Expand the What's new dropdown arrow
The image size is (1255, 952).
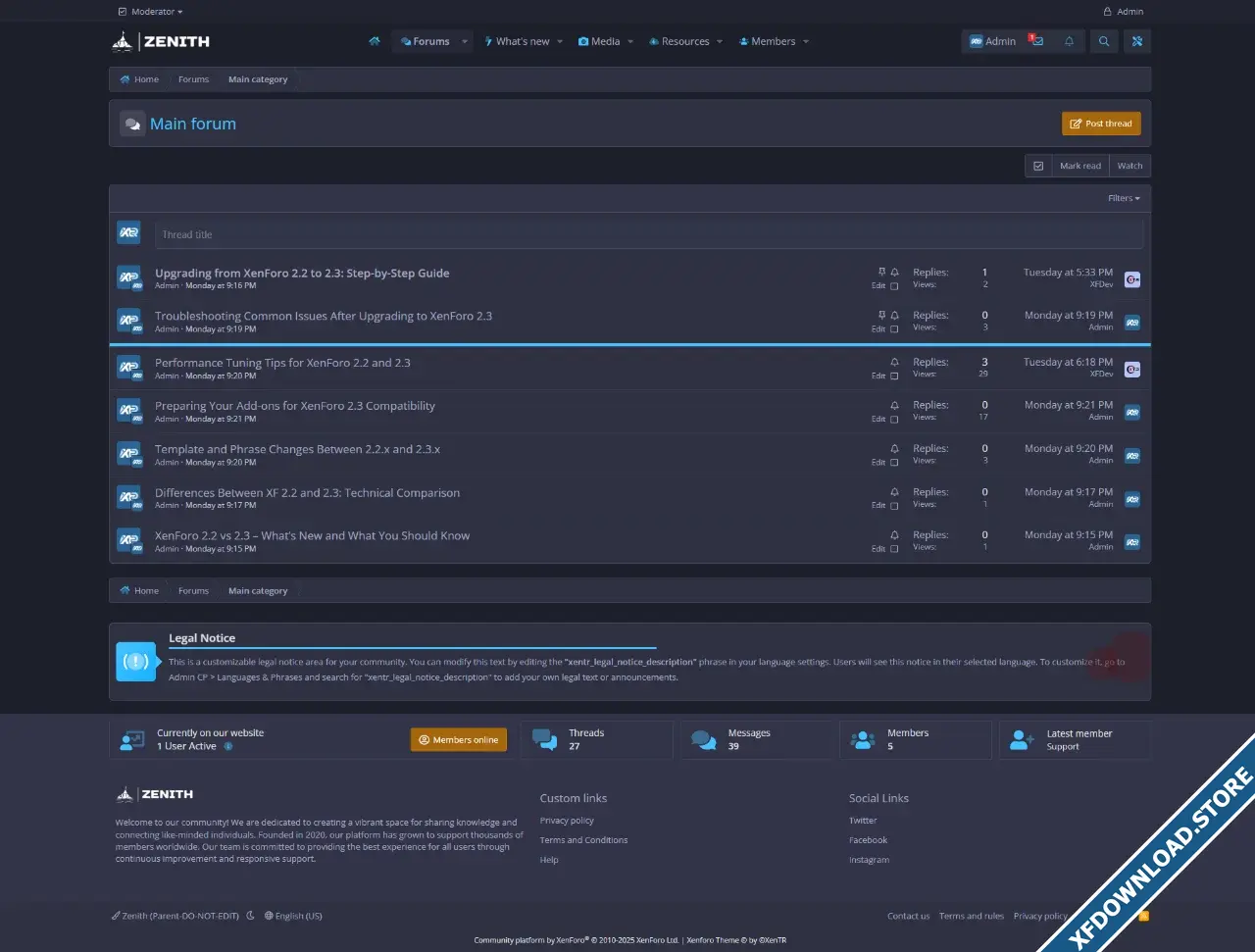(560, 41)
